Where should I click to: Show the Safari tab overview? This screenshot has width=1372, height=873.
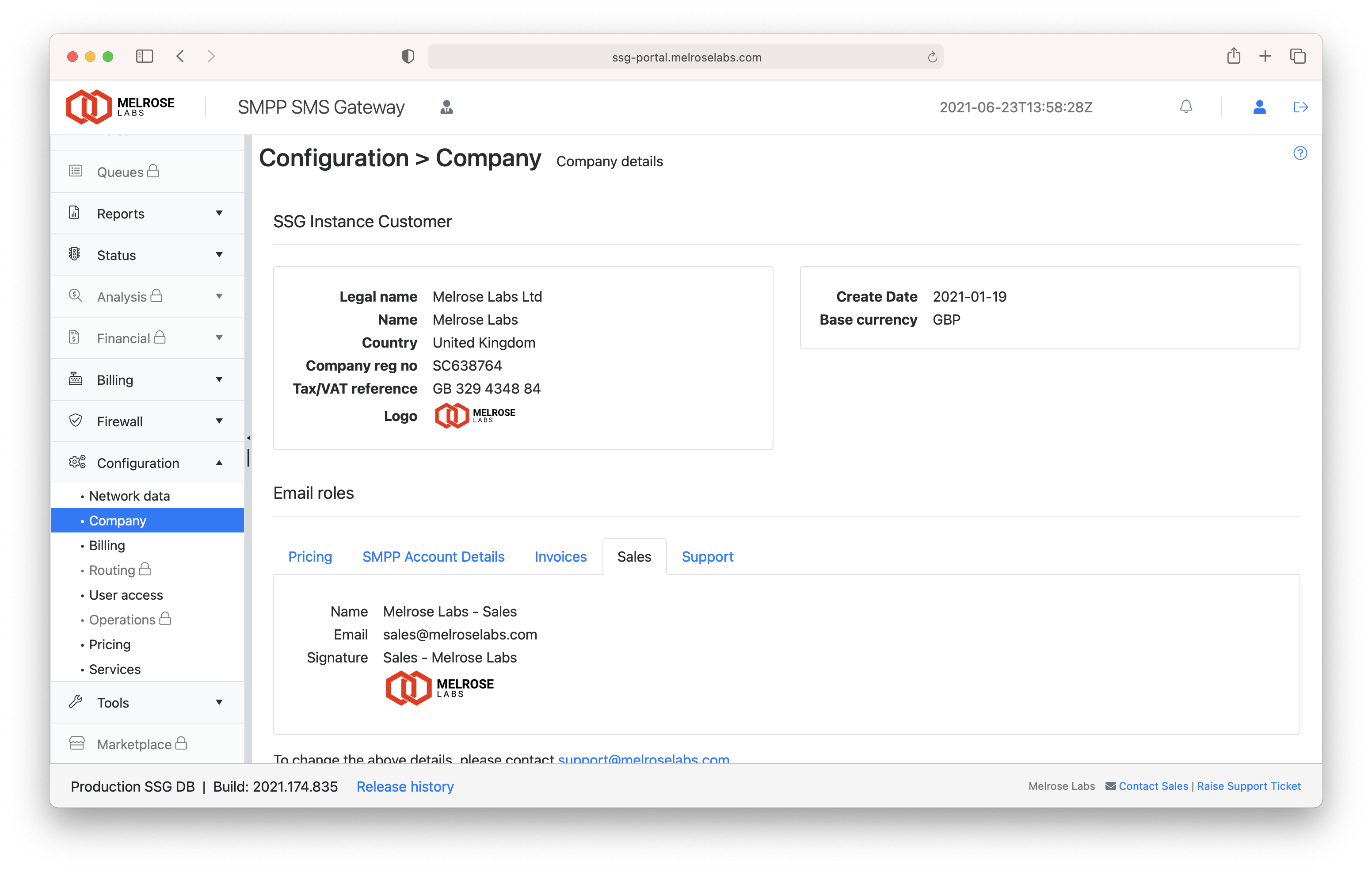point(1297,56)
